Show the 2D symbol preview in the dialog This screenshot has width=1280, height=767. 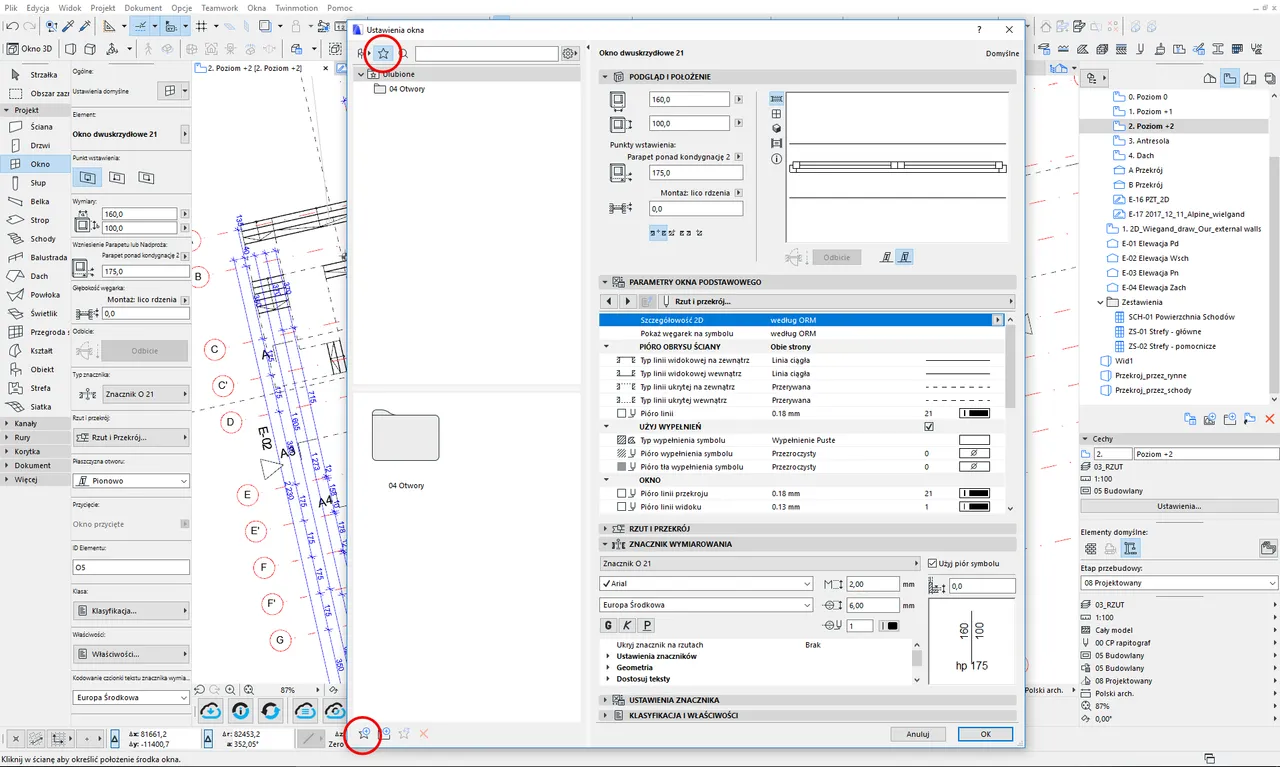coord(777,99)
